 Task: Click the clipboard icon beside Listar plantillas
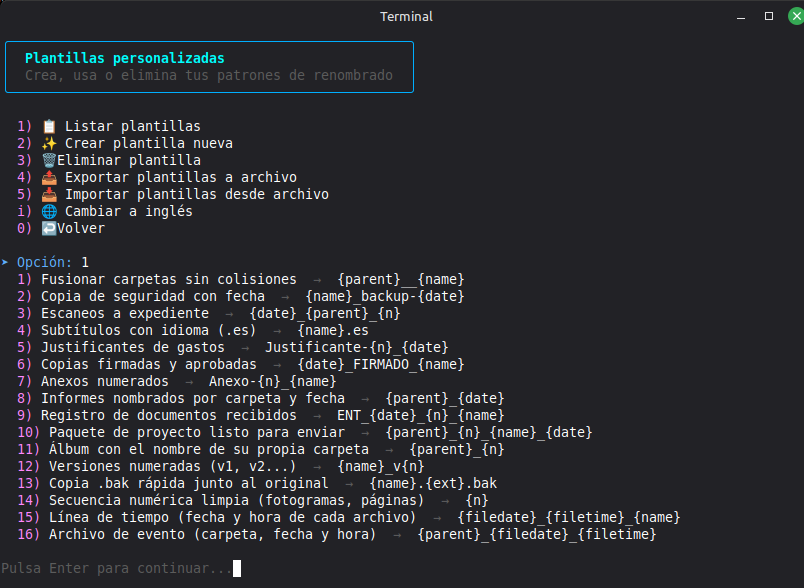pyautogui.click(x=49, y=126)
